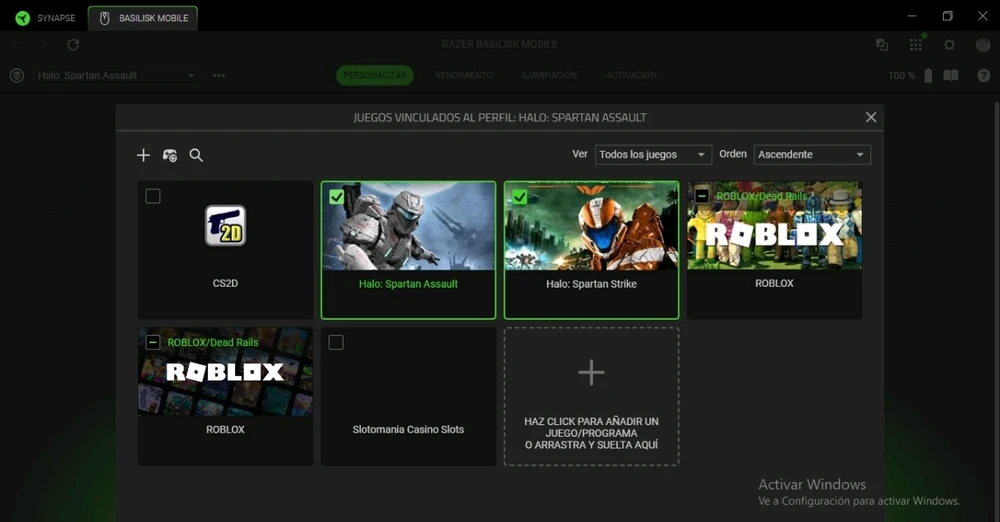This screenshot has width=1000, height=522.
Task: Open the game search magnifier icon
Action: [x=196, y=155]
